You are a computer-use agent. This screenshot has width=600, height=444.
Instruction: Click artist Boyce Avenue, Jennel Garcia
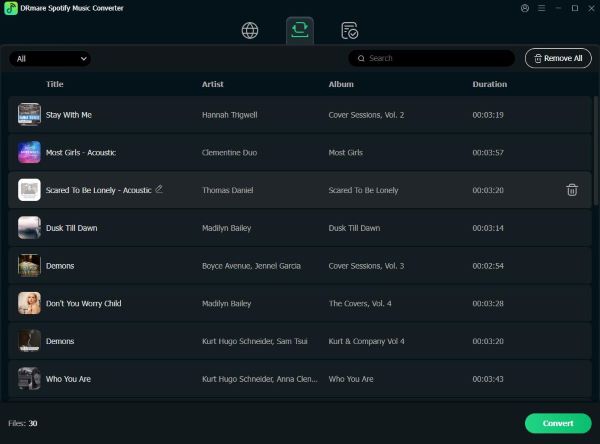click(251, 266)
